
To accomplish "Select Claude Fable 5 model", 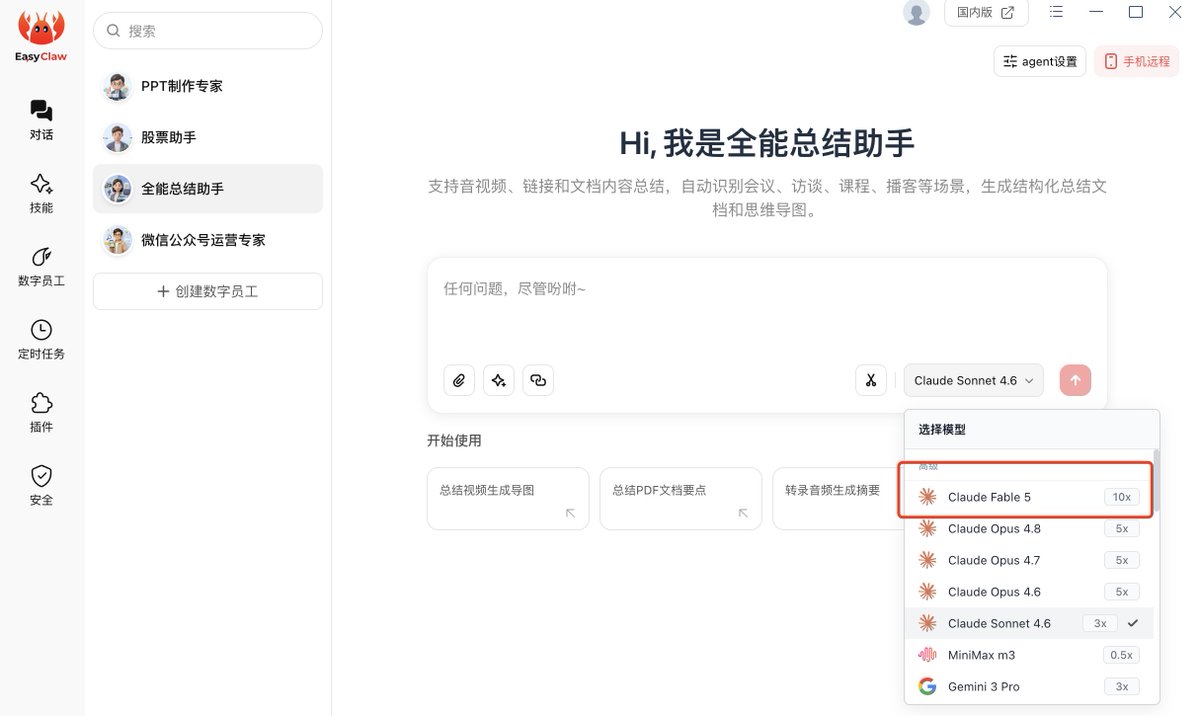I will [x=1028, y=497].
